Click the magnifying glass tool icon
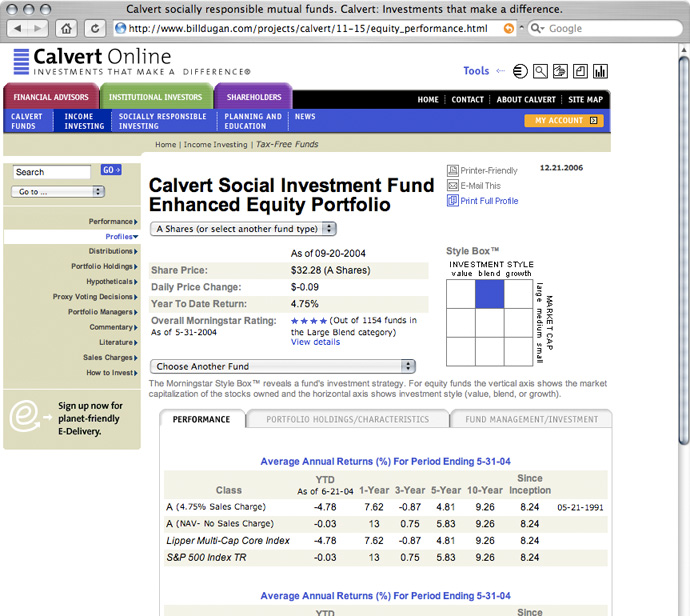The width and height of the screenshot is (690, 616). pos(540,71)
